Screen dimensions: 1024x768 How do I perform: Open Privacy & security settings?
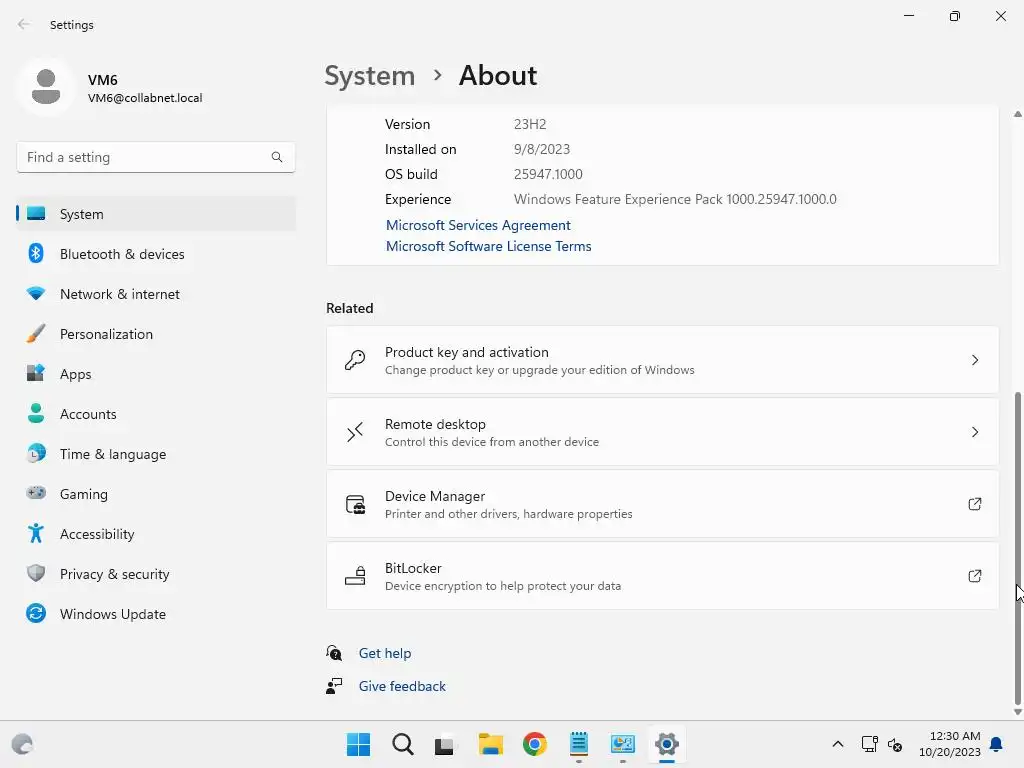tap(156, 573)
